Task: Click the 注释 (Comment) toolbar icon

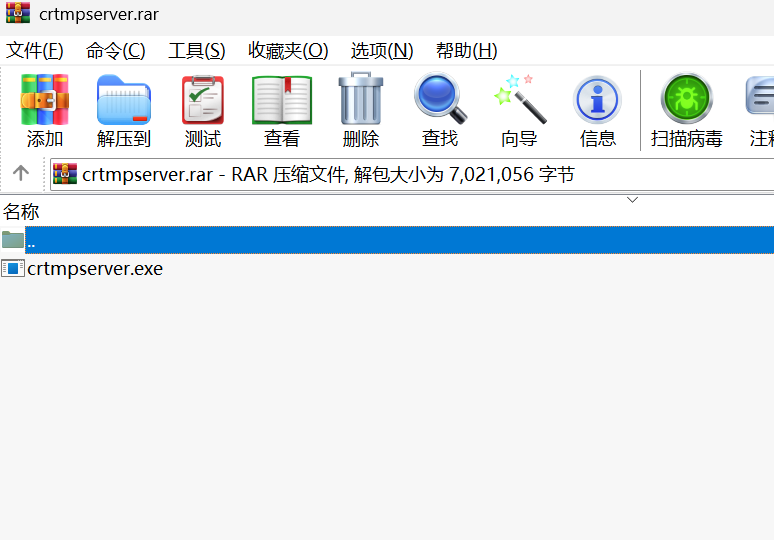Action: click(761, 112)
